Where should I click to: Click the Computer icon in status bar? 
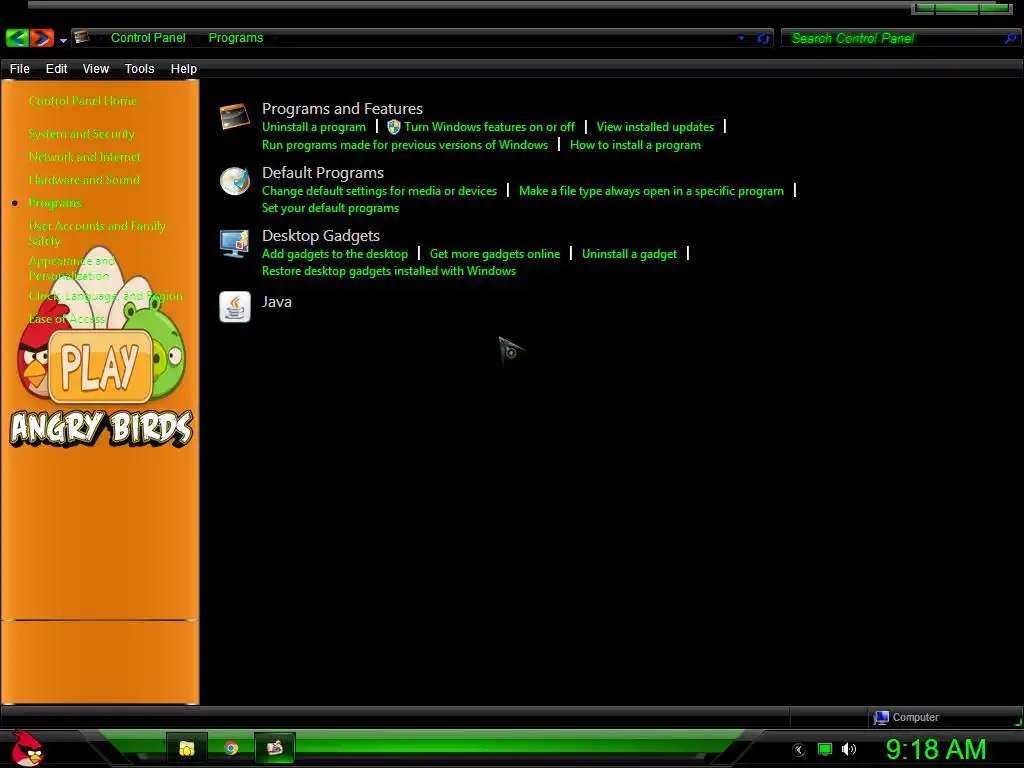(x=881, y=717)
